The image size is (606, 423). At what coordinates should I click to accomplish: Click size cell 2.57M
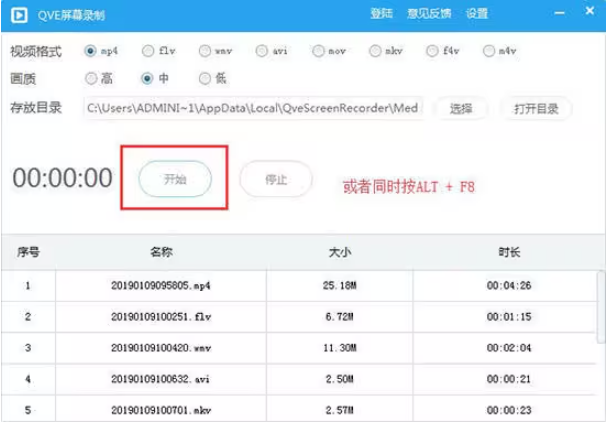pyautogui.click(x=340, y=410)
